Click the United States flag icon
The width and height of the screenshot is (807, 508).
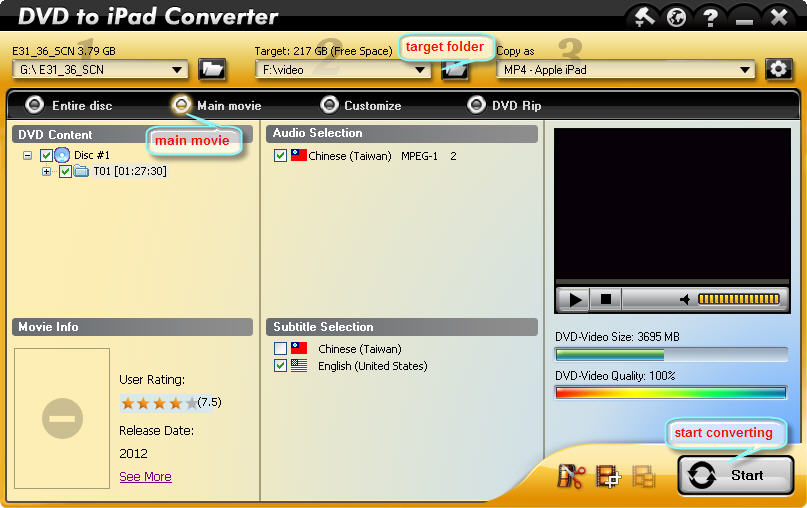click(299, 366)
